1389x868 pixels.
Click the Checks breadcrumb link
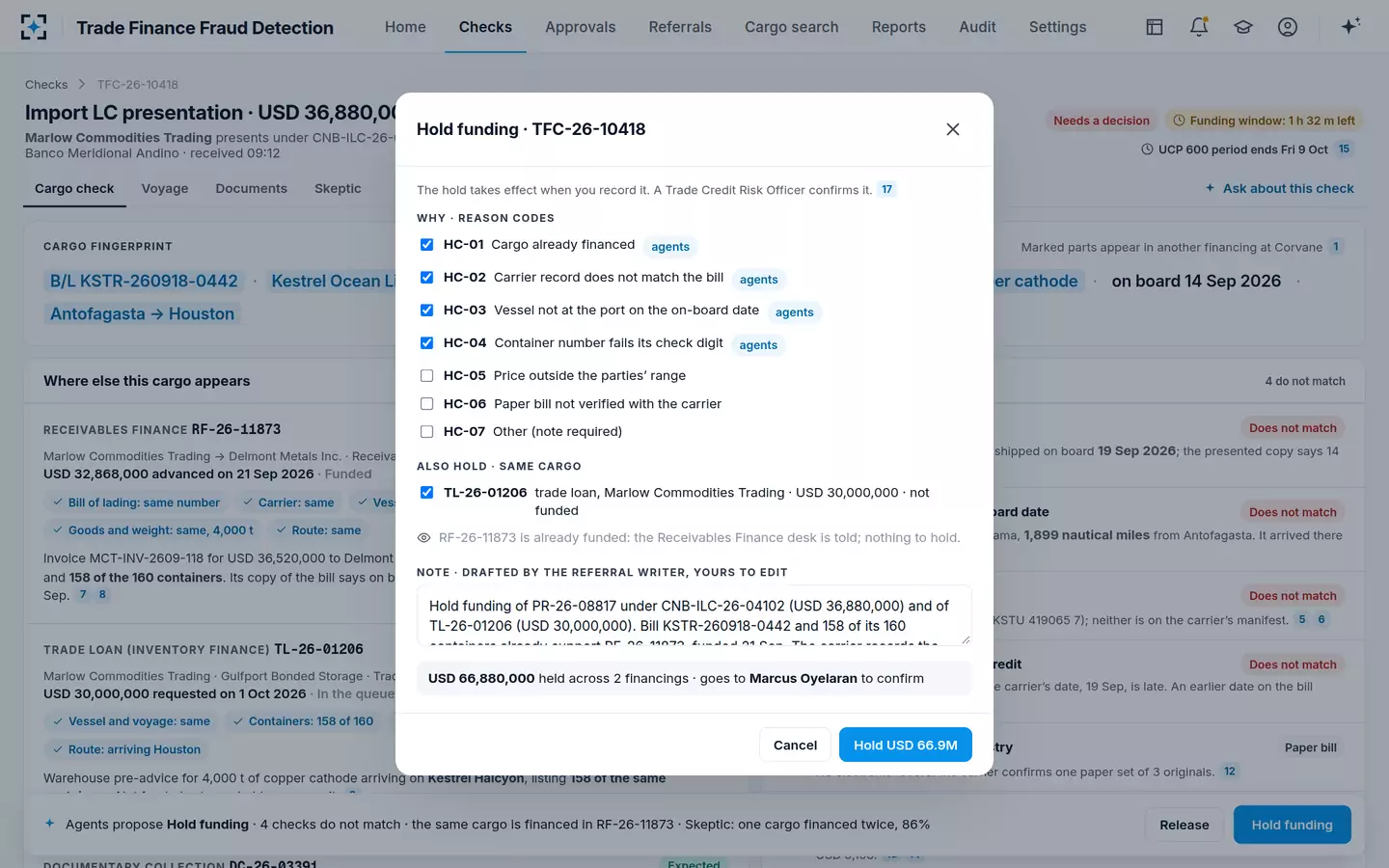tap(46, 85)
